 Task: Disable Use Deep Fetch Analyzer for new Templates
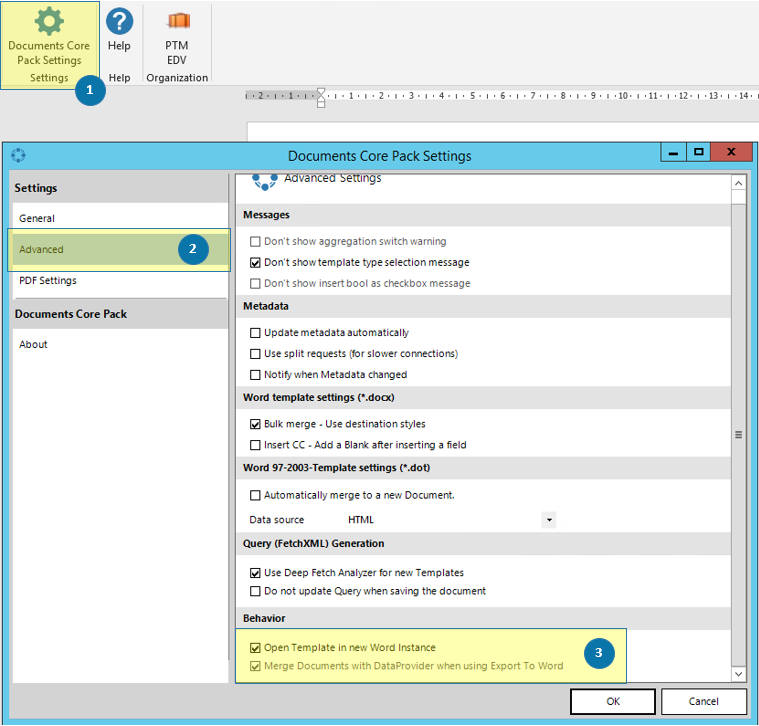[255, 573]
